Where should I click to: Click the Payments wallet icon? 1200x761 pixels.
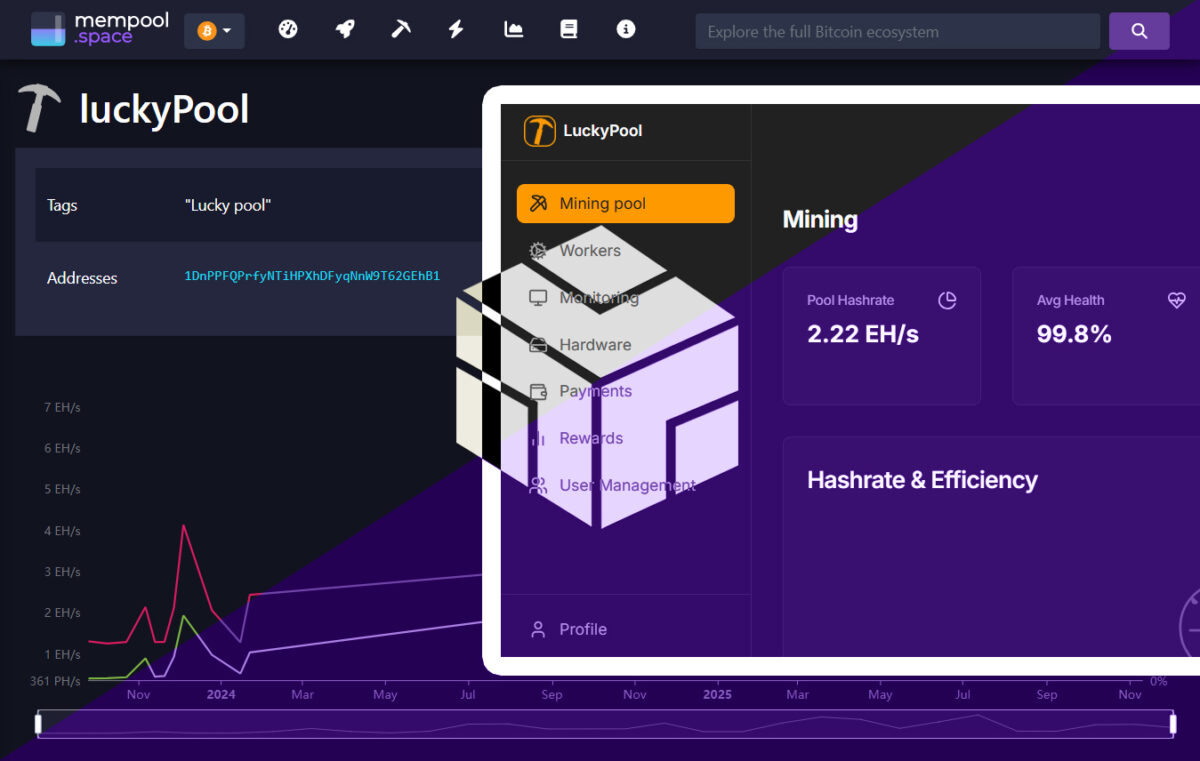pos(538,392)
